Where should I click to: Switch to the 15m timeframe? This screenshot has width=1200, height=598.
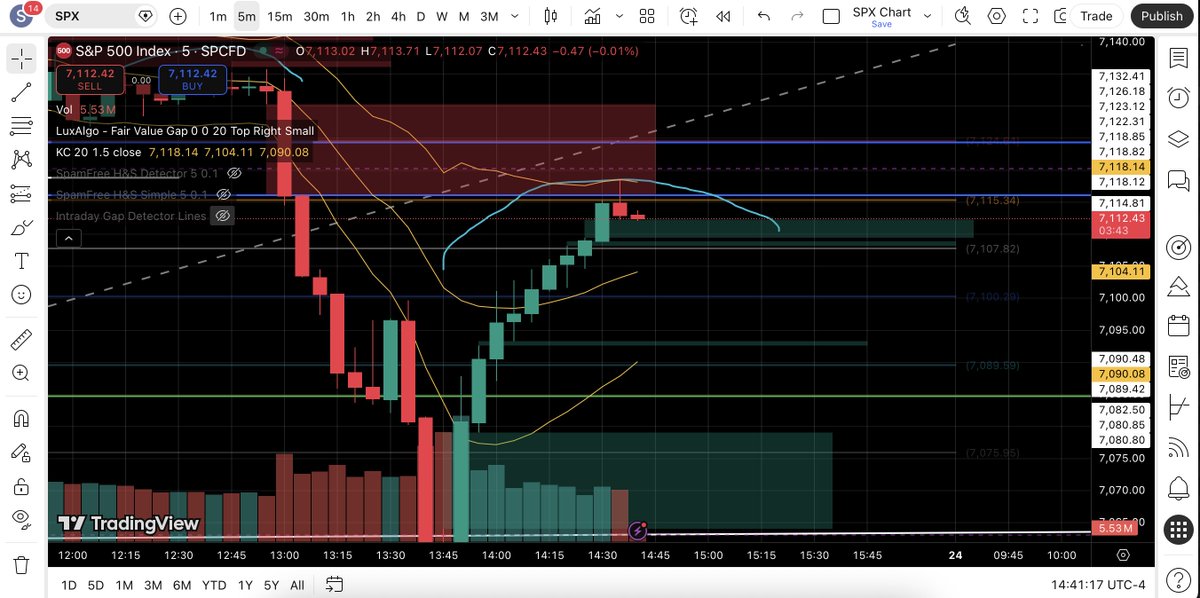pos(279,16)
